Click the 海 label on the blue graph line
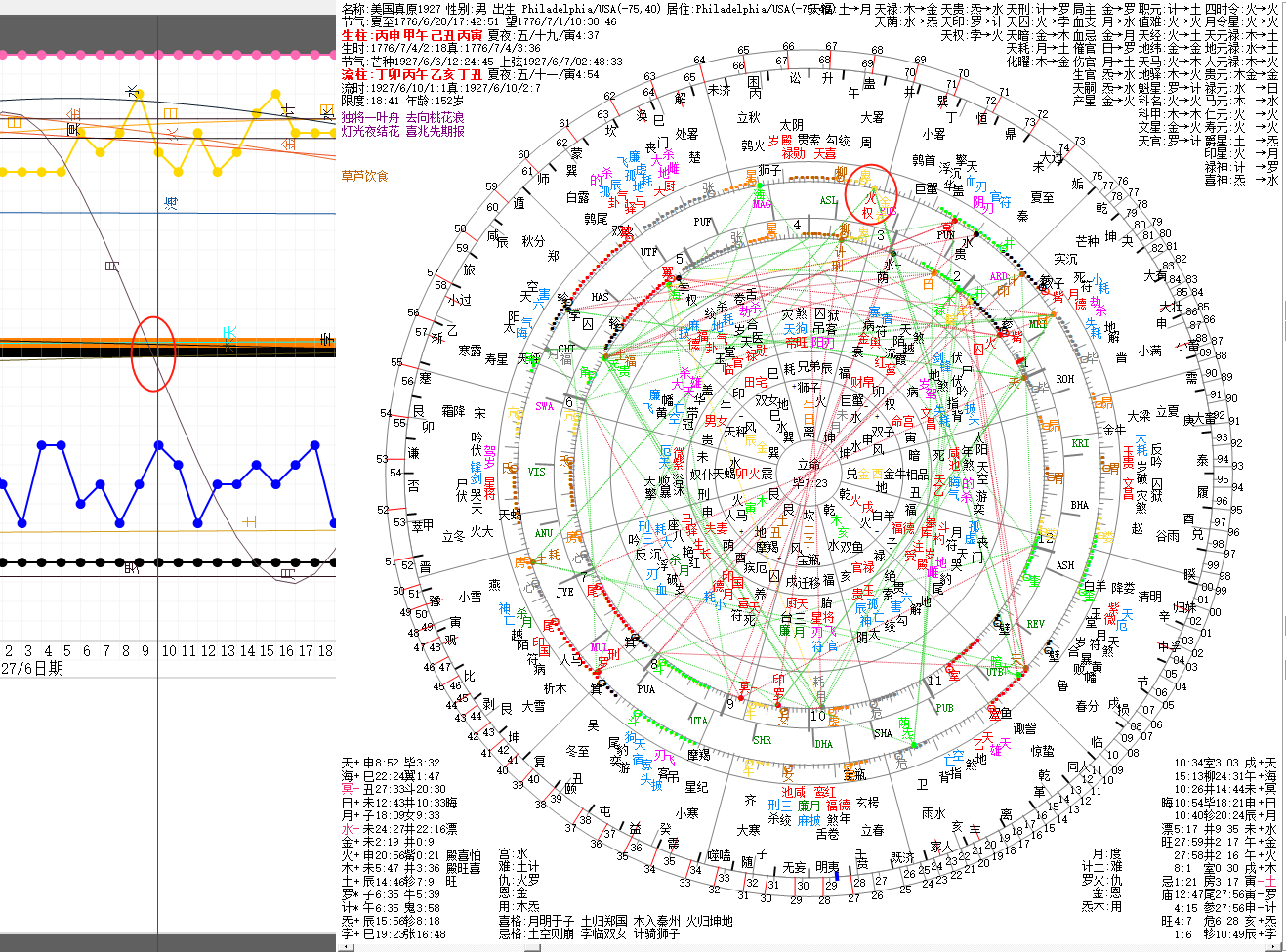The image size is (1286, 952). (171, 203)
